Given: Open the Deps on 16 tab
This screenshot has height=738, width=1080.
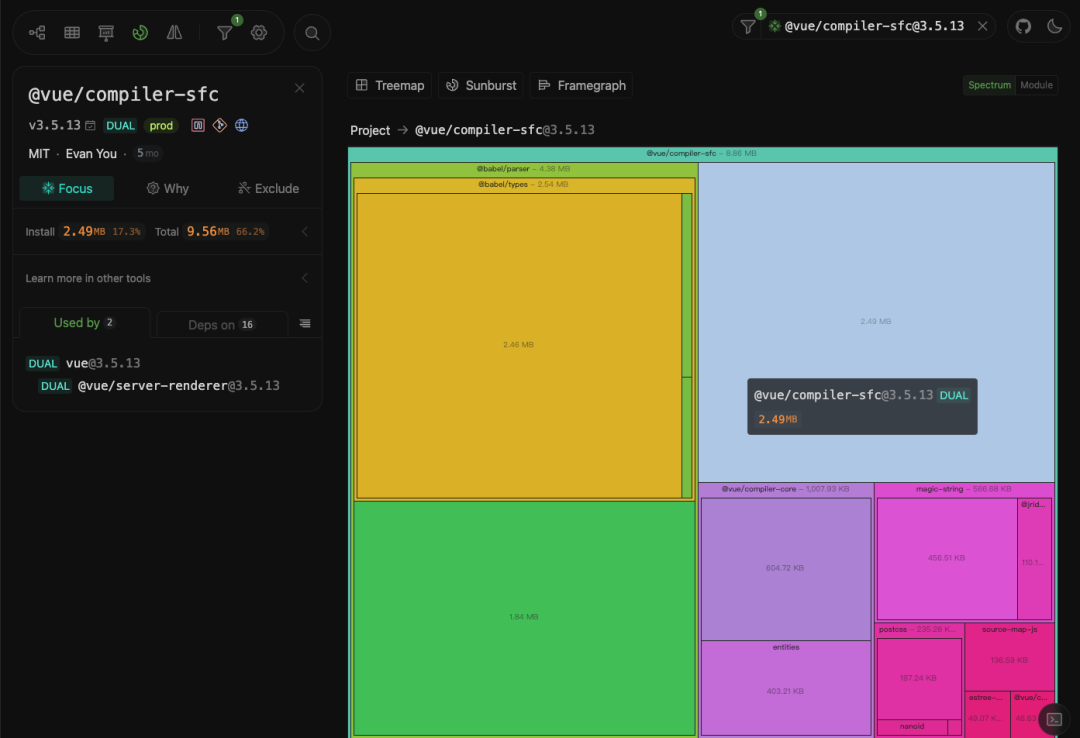Looking at the screenshot, I should pyautogui.click(x=222, y=325).
